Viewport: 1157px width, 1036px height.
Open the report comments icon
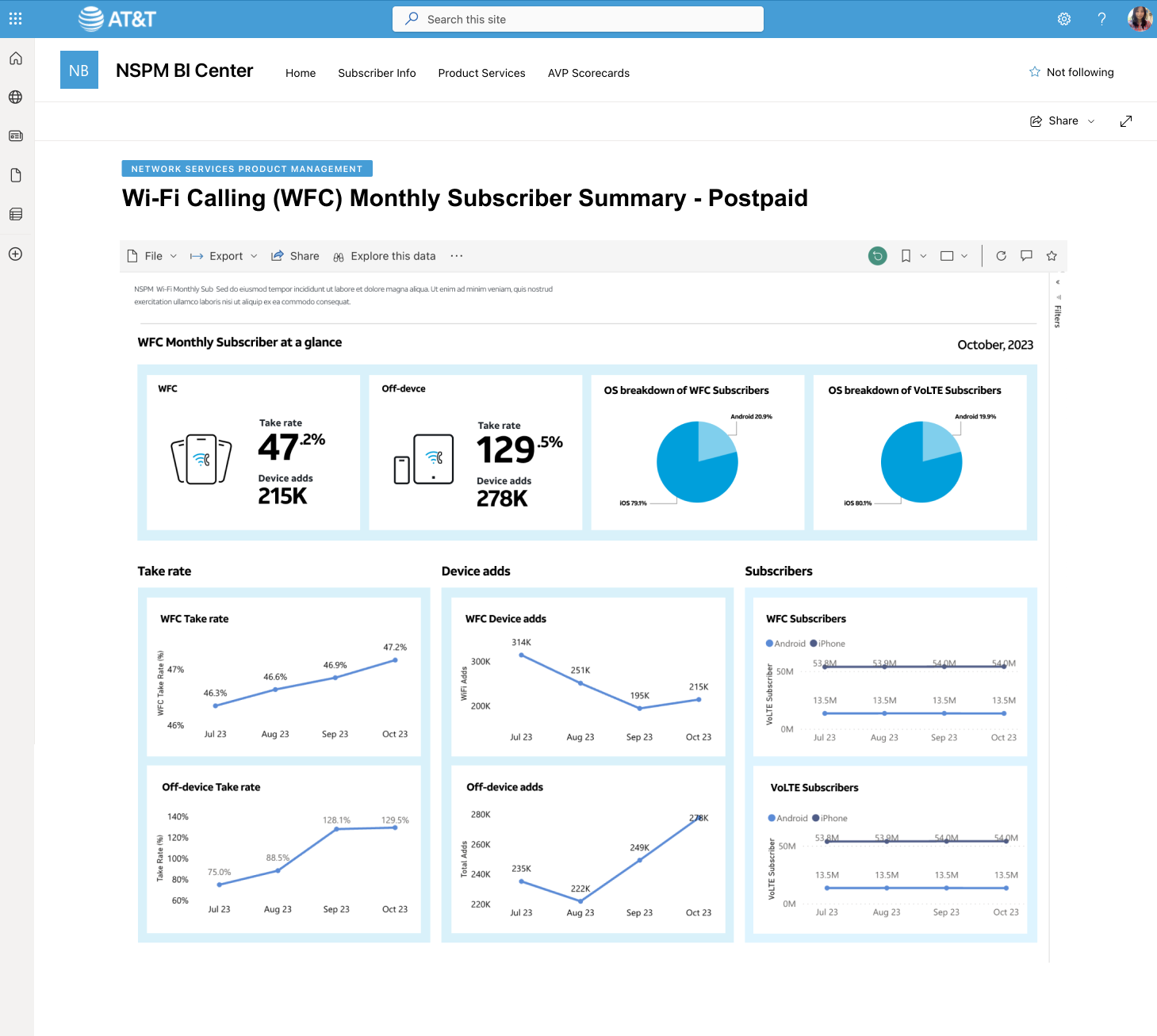[1026, 256]
